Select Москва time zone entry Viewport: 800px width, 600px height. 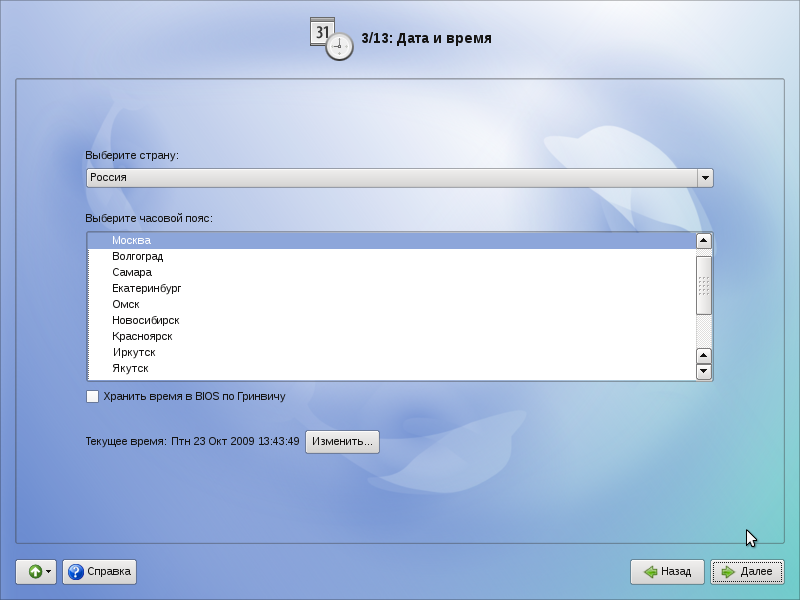131,240
